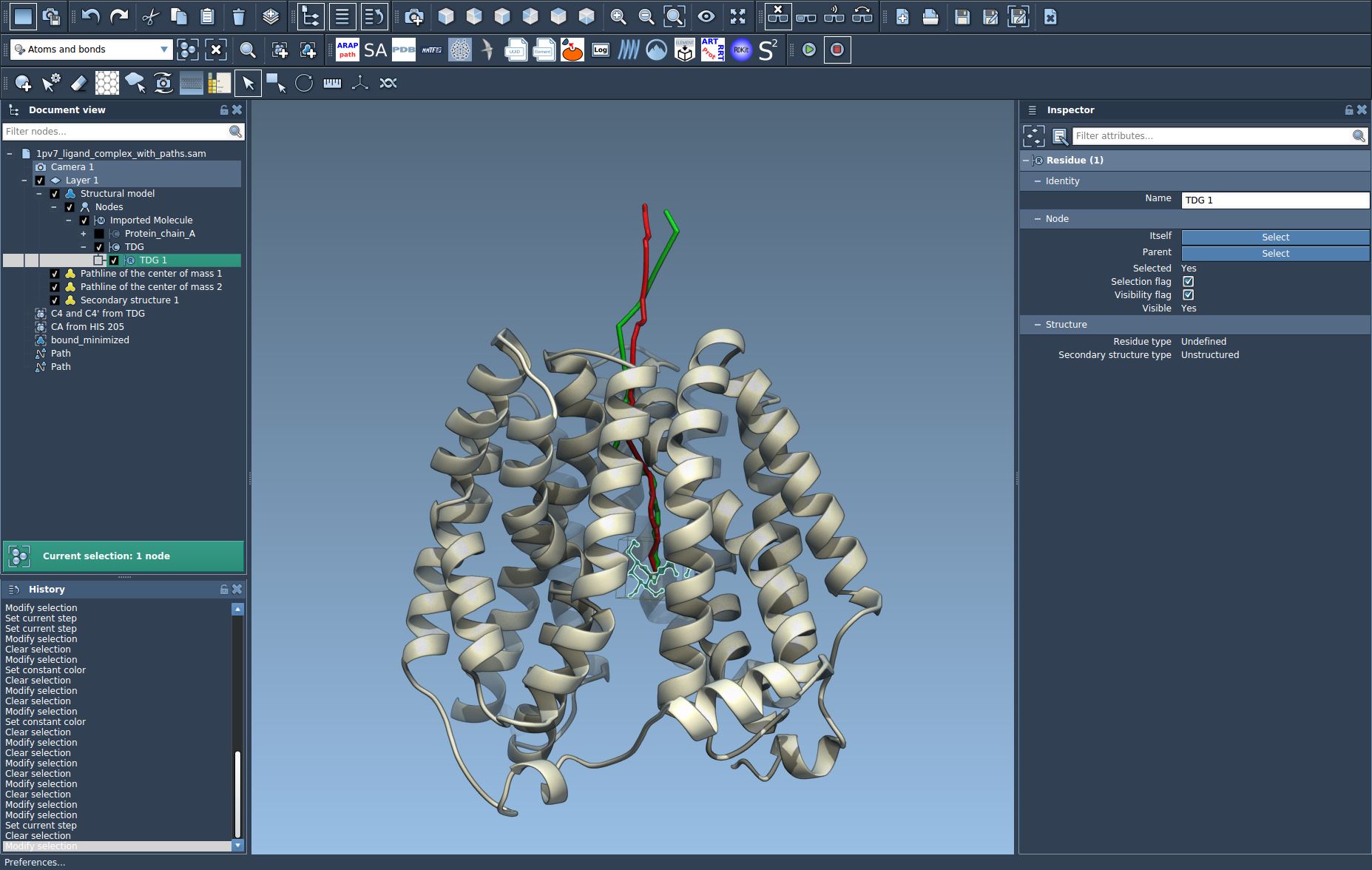The height and width of the screenshot is (870, 1372).
Task: Click the Filter attributes input field
Action: click(1211, 136)
